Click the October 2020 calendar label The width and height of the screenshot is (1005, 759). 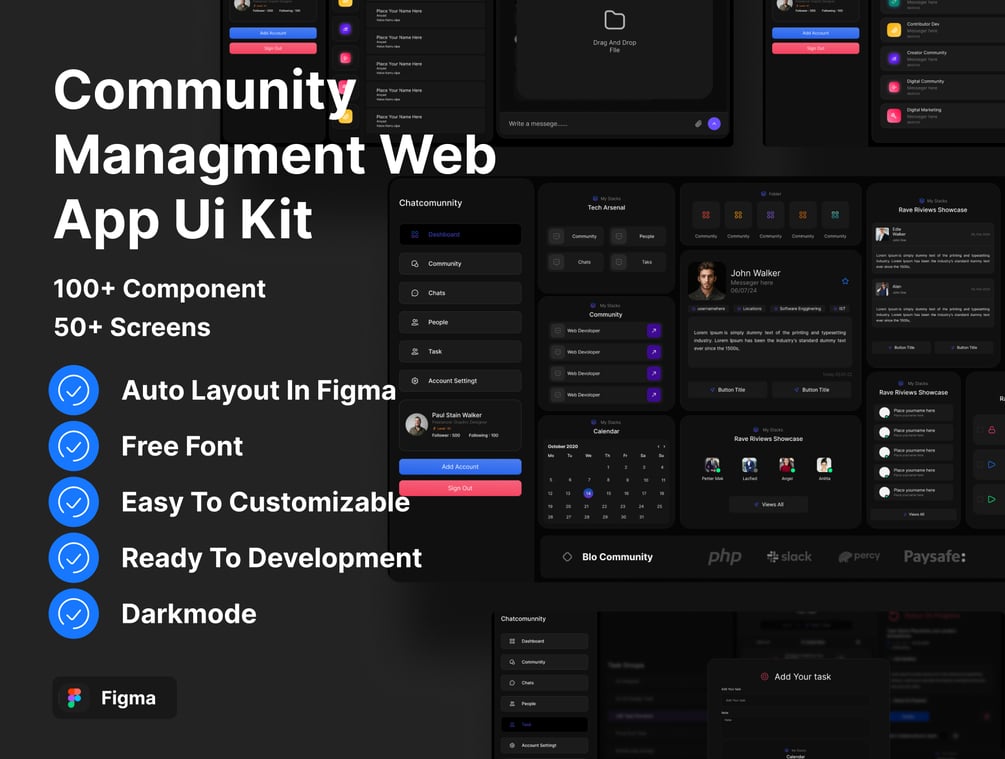tap(563, 446)
